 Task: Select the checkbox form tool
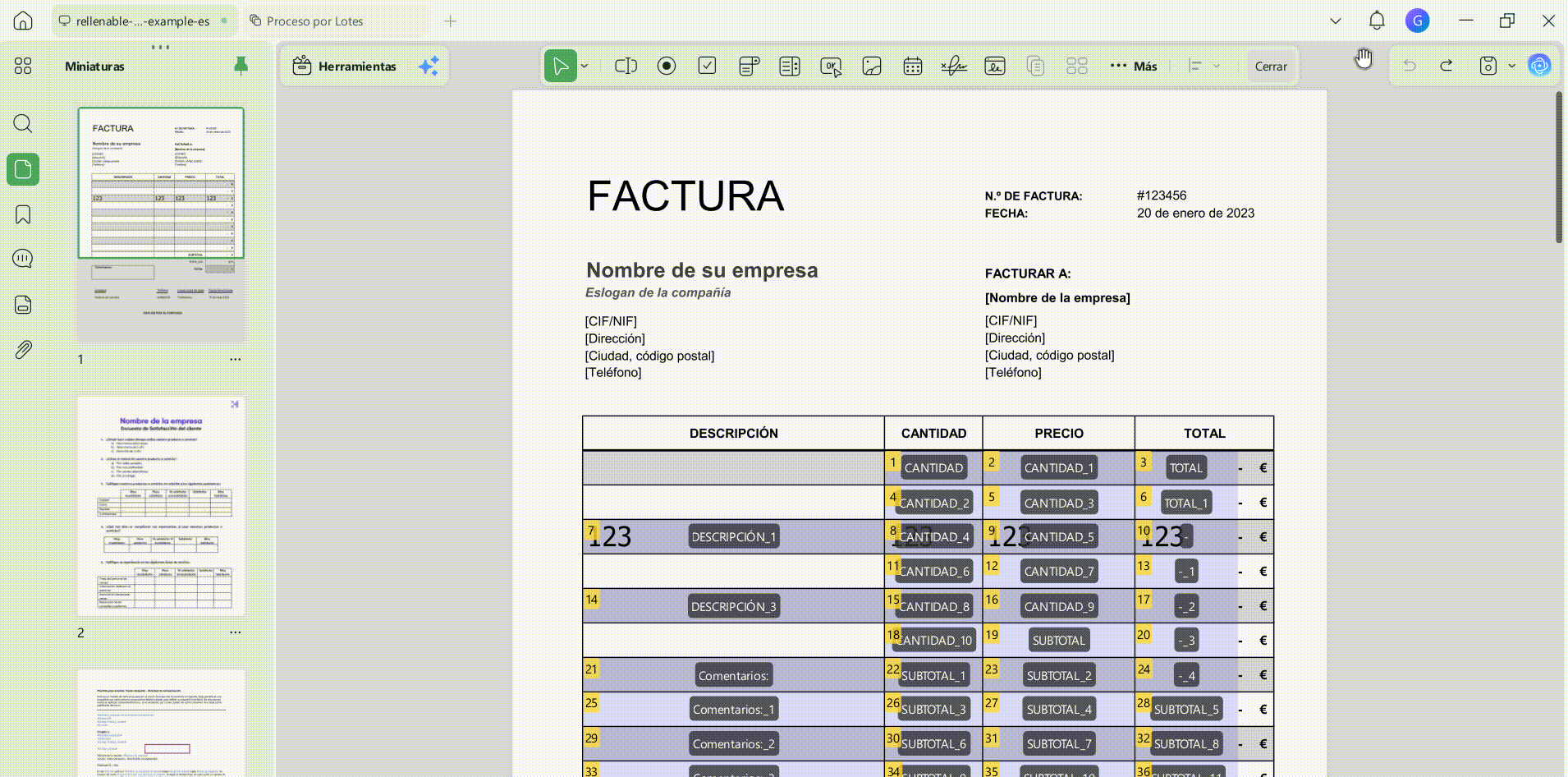pos(707,66)
